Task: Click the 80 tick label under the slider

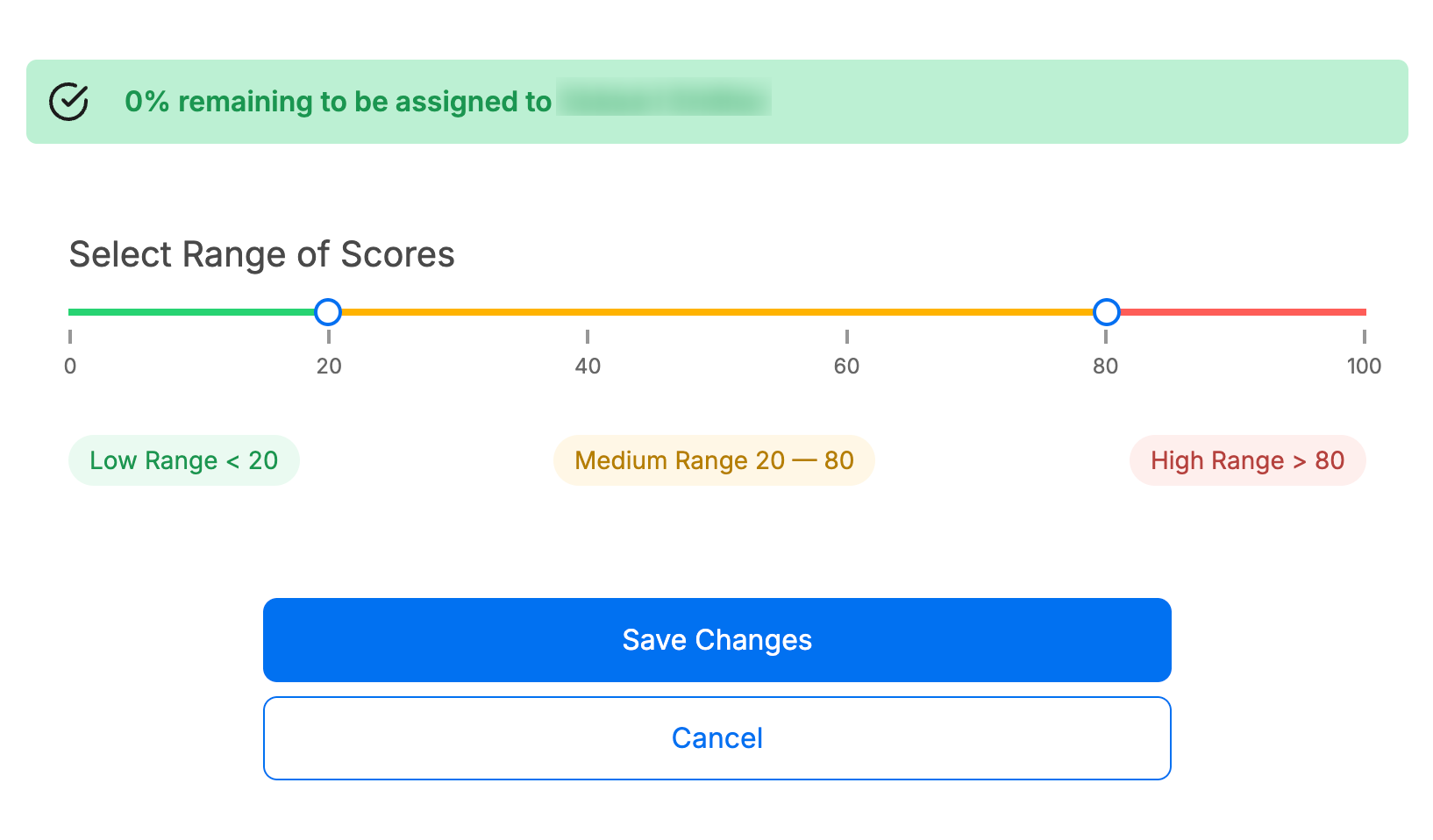Action: coord(1105,366)
